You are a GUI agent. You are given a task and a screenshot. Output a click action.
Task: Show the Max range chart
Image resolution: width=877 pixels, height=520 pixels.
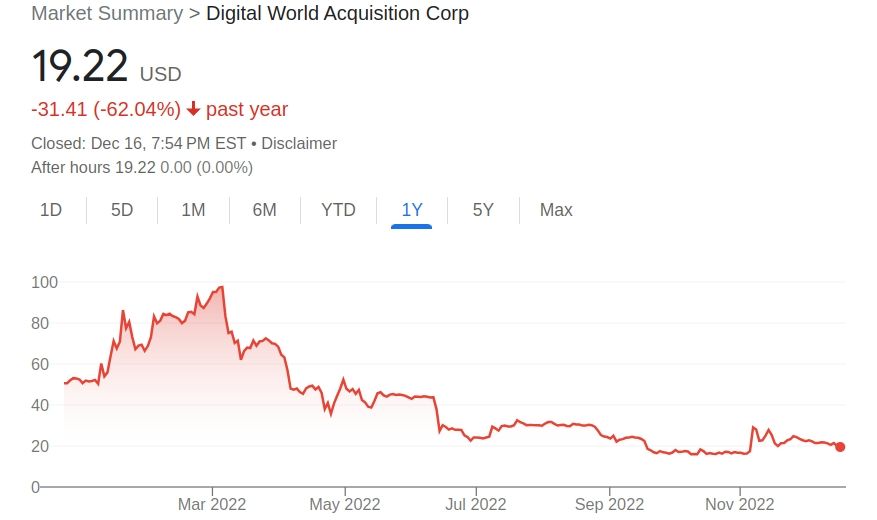(556, 210)
